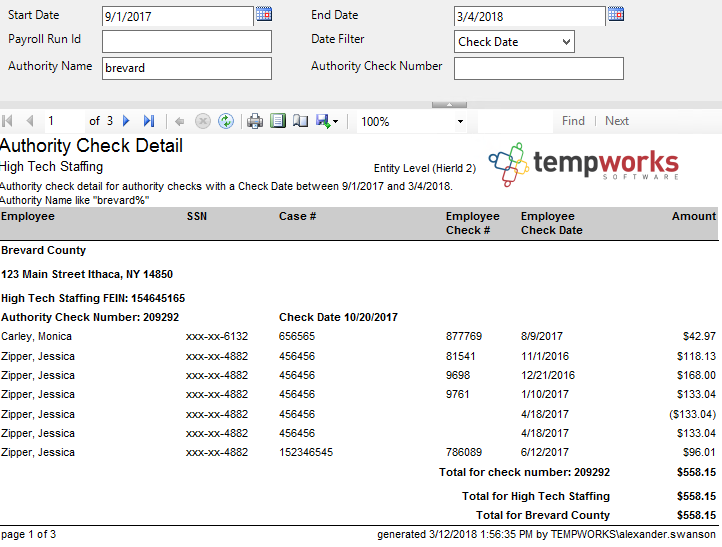This screenshot has width=722, height=547.
Task: Click case number 152346545
Action: (306, 452)
